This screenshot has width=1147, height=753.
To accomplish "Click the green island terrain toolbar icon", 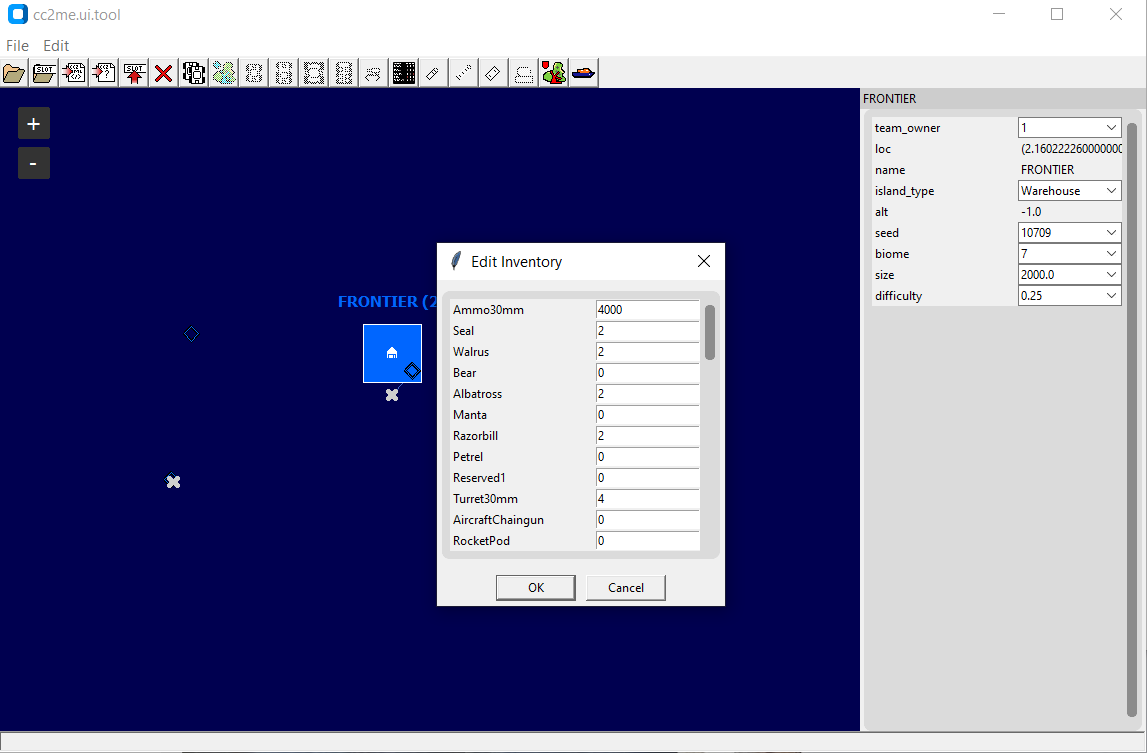I will 223,72.
